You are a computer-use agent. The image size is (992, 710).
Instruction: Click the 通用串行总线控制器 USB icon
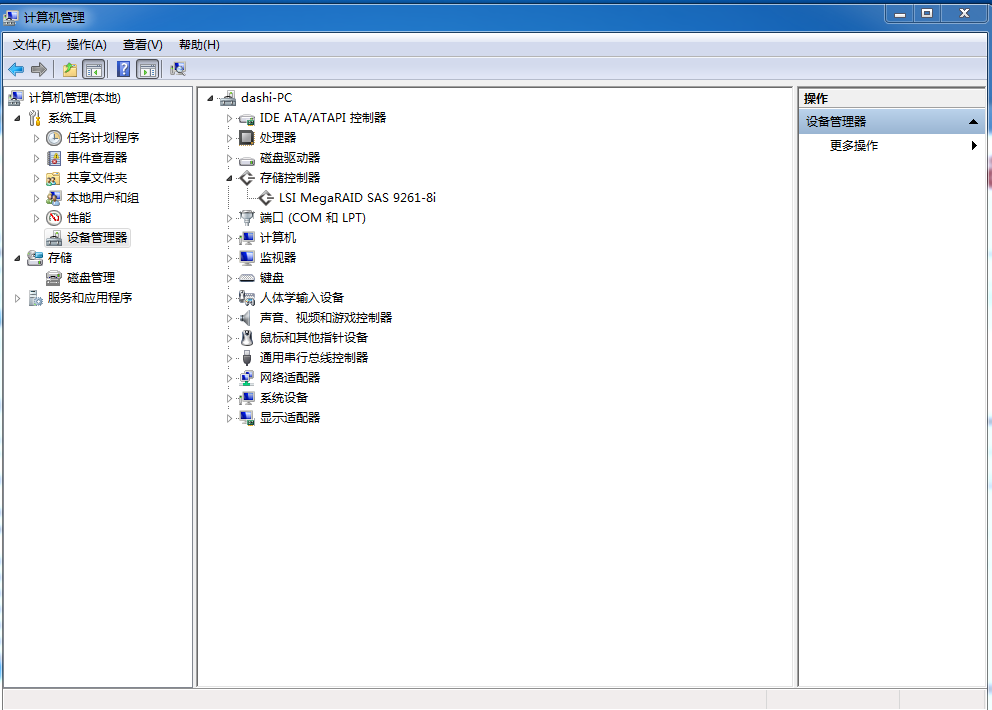[247, 358]
